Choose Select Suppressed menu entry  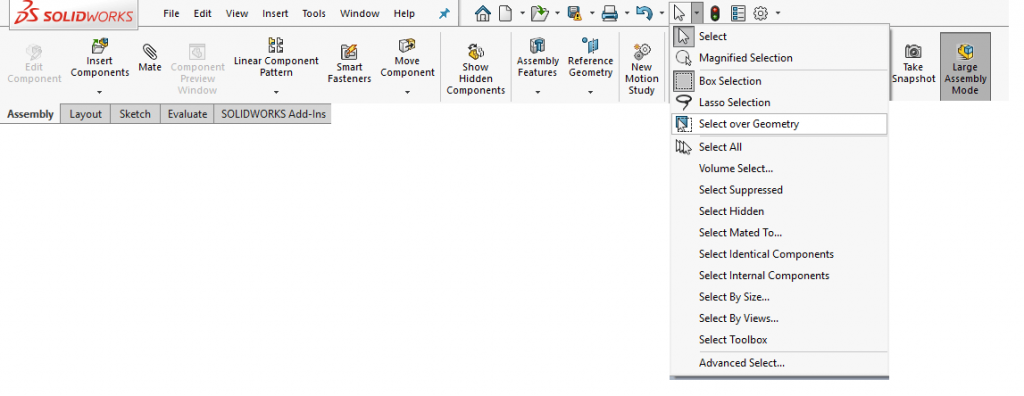[780, 190]
